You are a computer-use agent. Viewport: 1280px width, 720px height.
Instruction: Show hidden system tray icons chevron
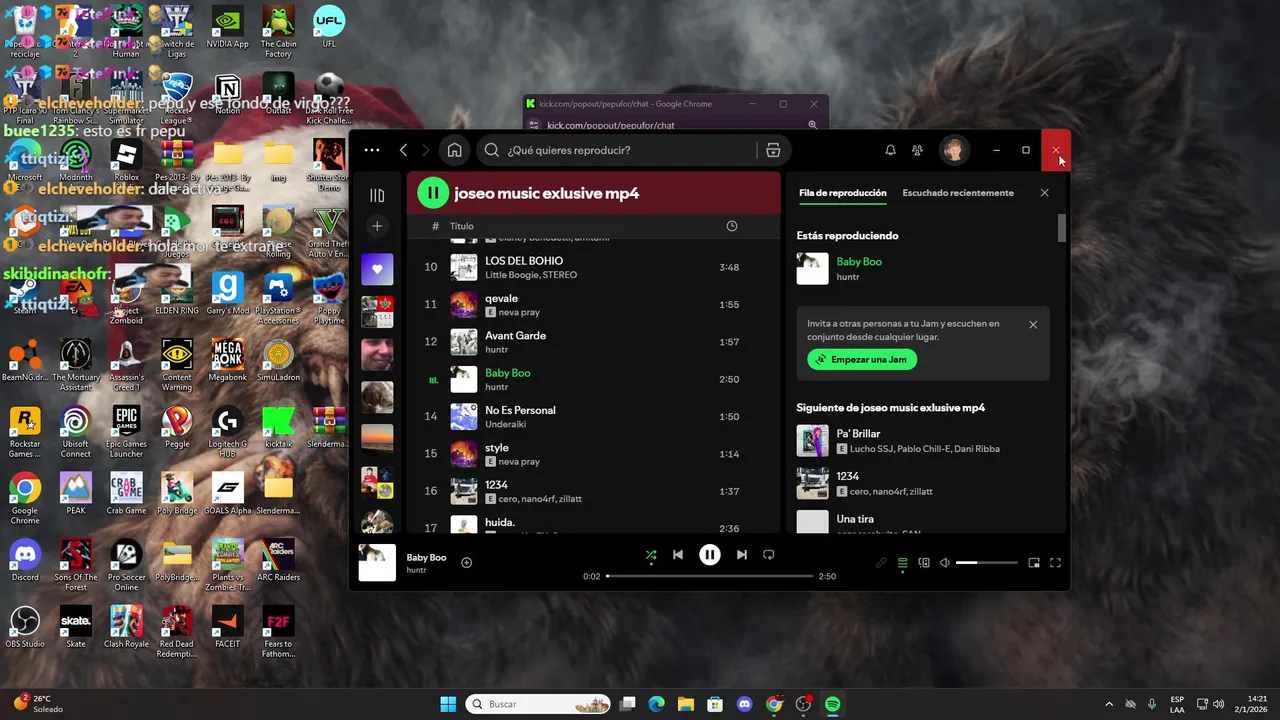click(1108, 704)
